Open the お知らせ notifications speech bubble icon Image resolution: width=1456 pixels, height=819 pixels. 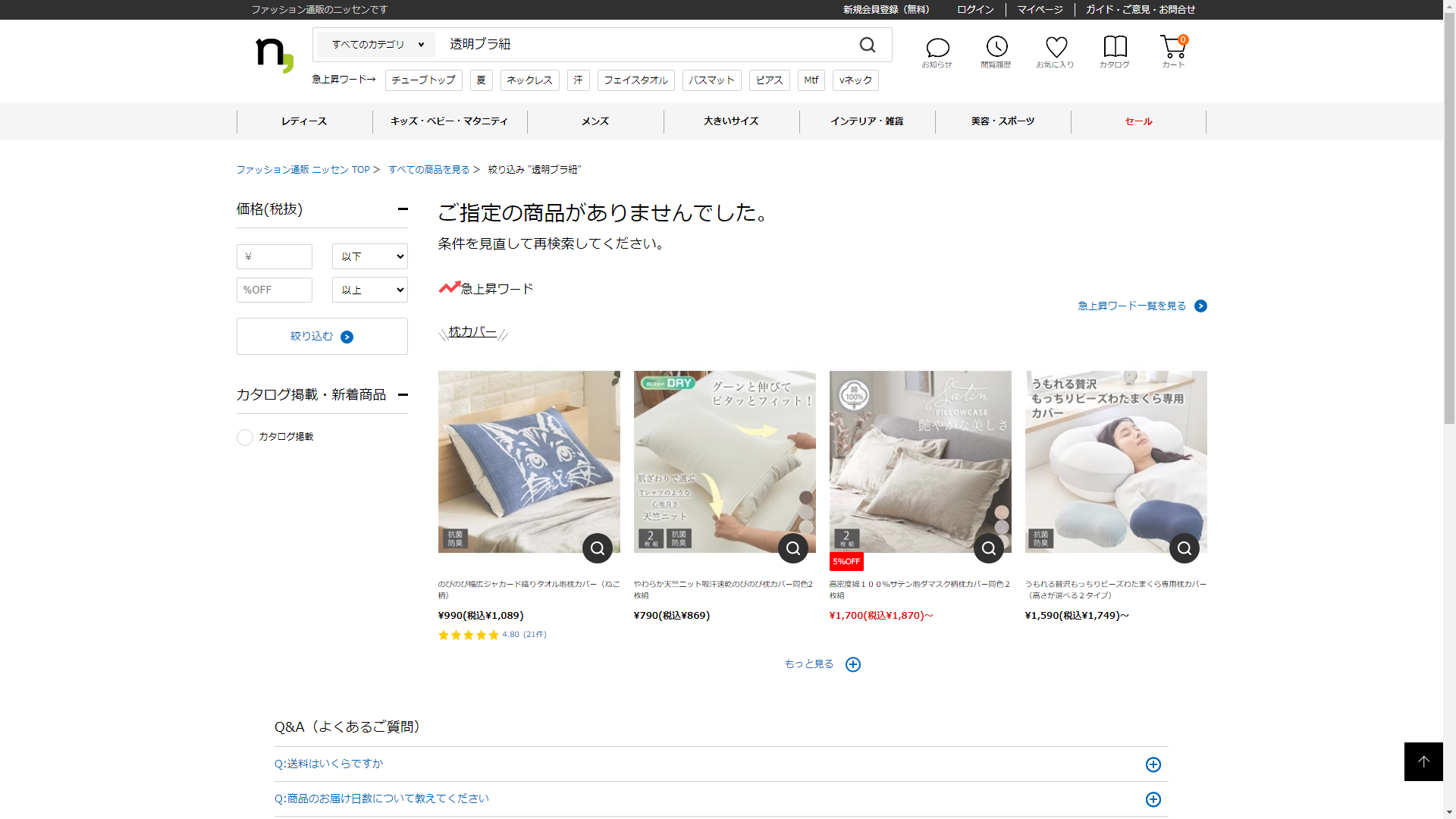pos(937,49)
